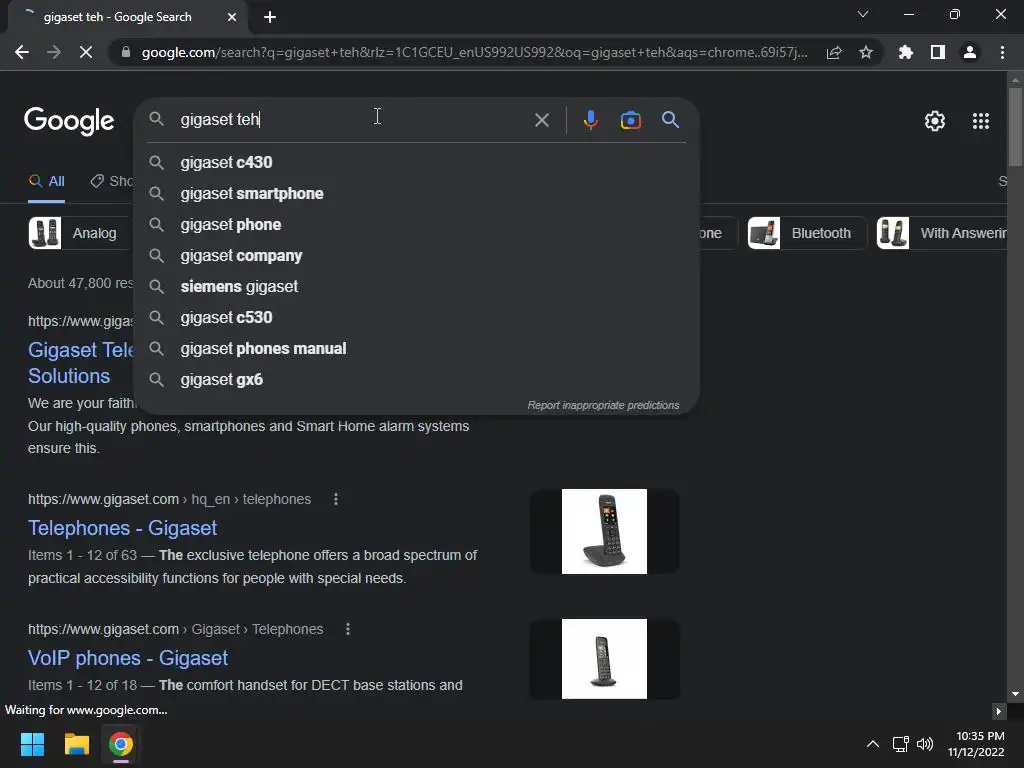Open Telephones - Gigaset result
This screenshot has height=768, width=1024.
coord(122,528)
